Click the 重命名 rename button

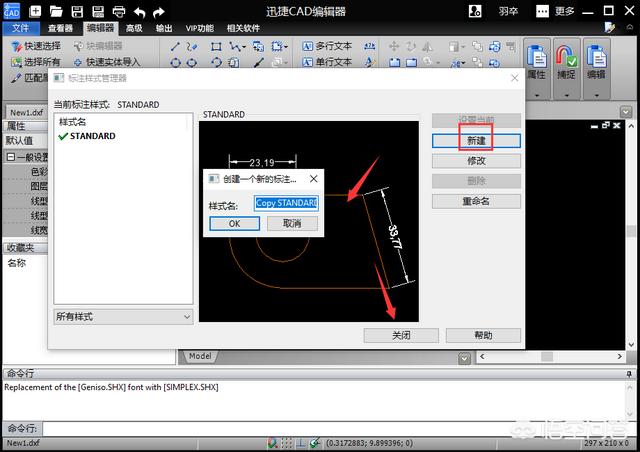point(476,201)
